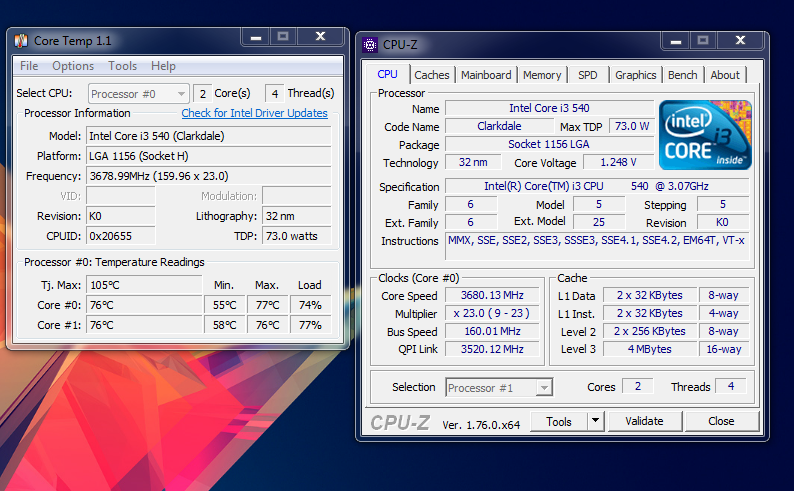Image resolution: width=794 pixels, height=491 pixels.
Task: Click the Core Speed value '3680.13 MHz'
Action: point(492,295)
